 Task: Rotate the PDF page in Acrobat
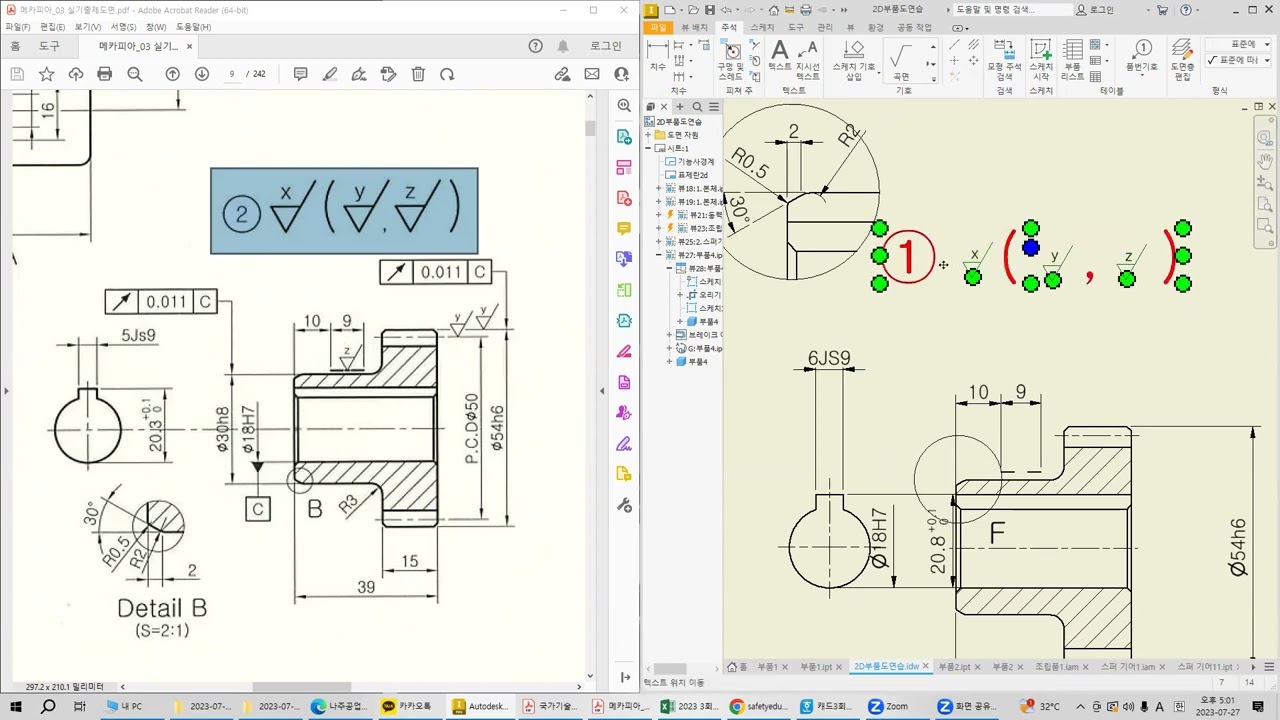[447, 74]
